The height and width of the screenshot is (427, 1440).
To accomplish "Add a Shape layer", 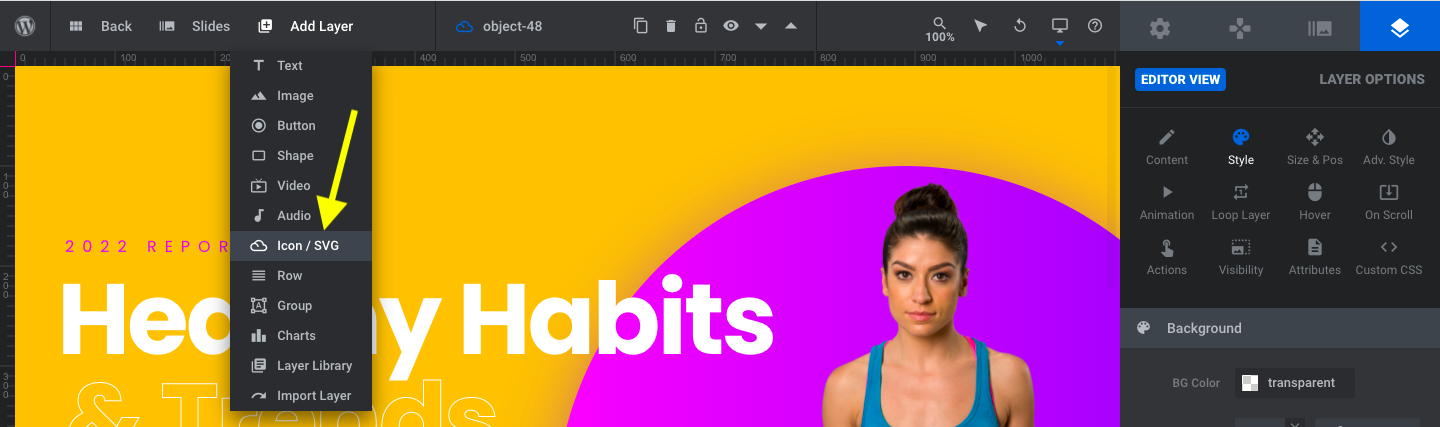I will (300, 155).
